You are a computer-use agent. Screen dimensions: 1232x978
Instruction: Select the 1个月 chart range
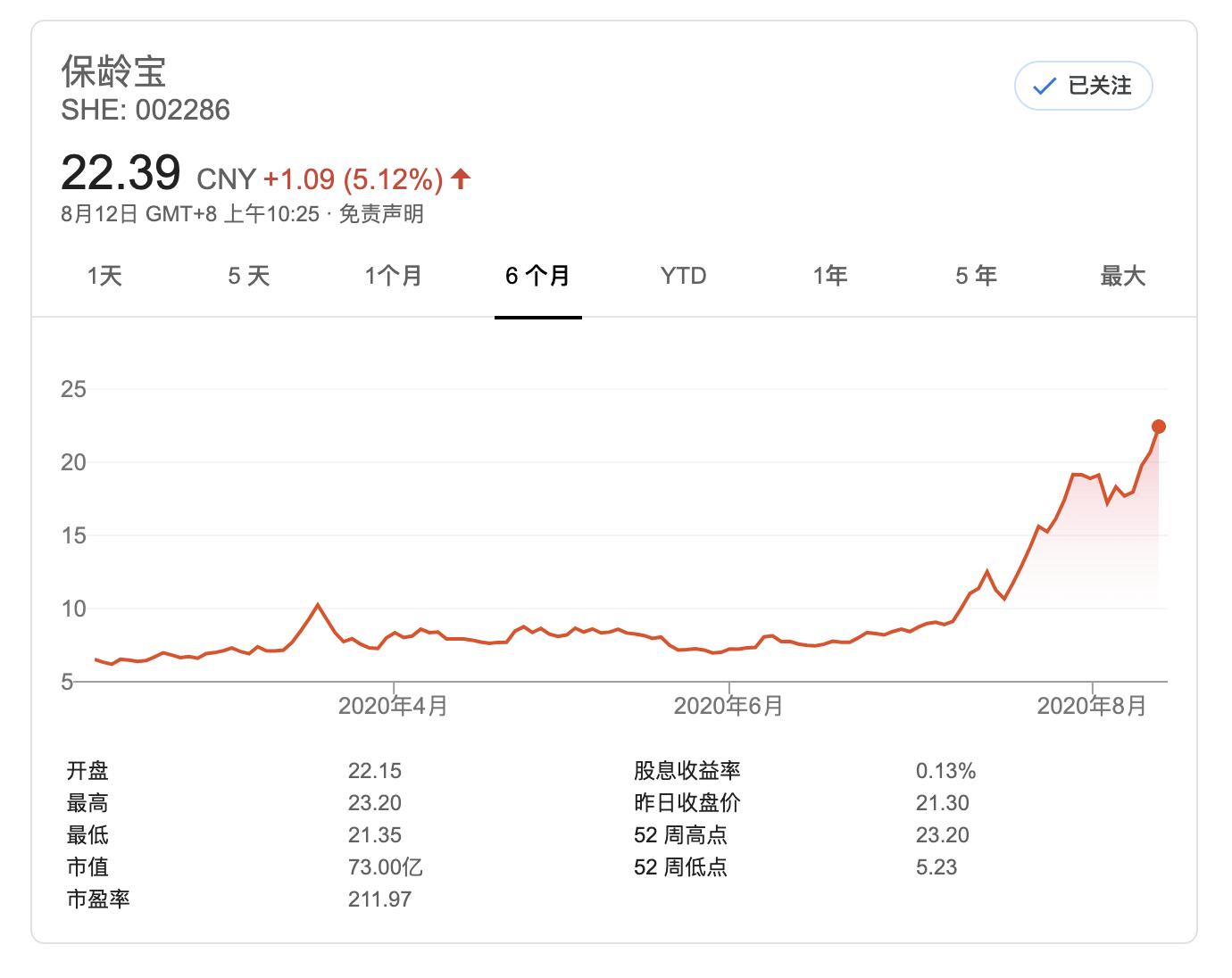point(393,277)
